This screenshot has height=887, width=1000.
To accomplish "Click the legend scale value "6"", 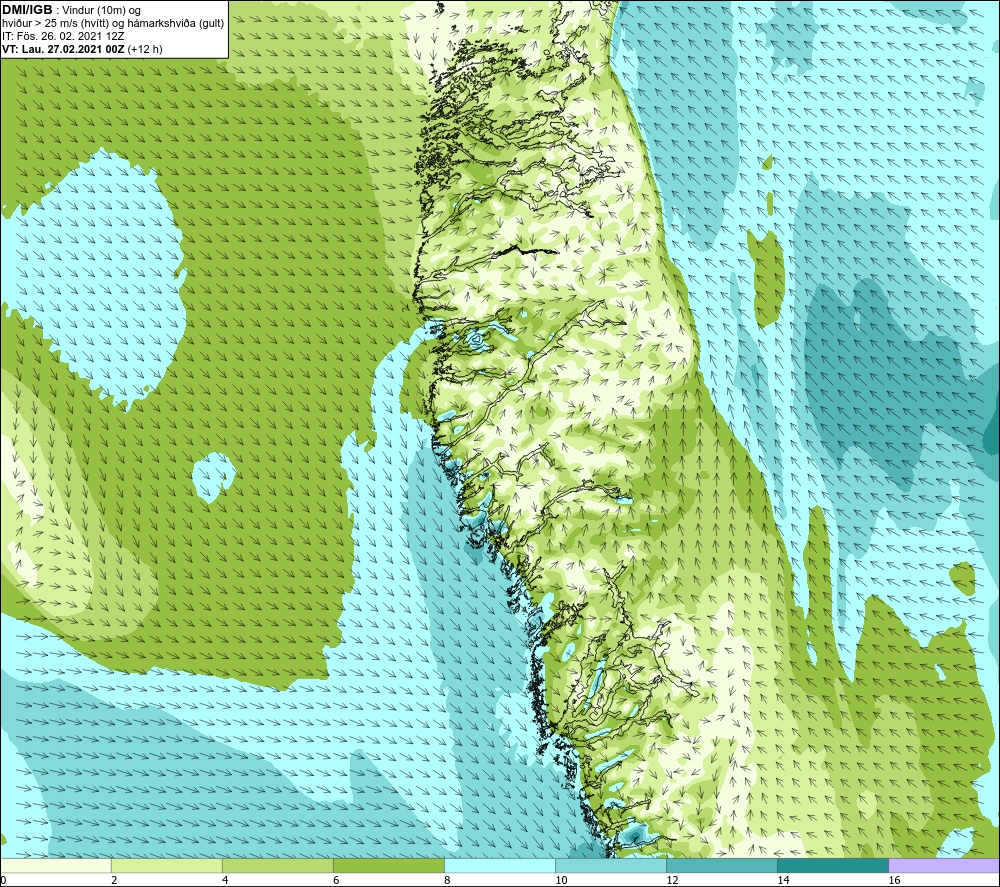I will point(335,880).
